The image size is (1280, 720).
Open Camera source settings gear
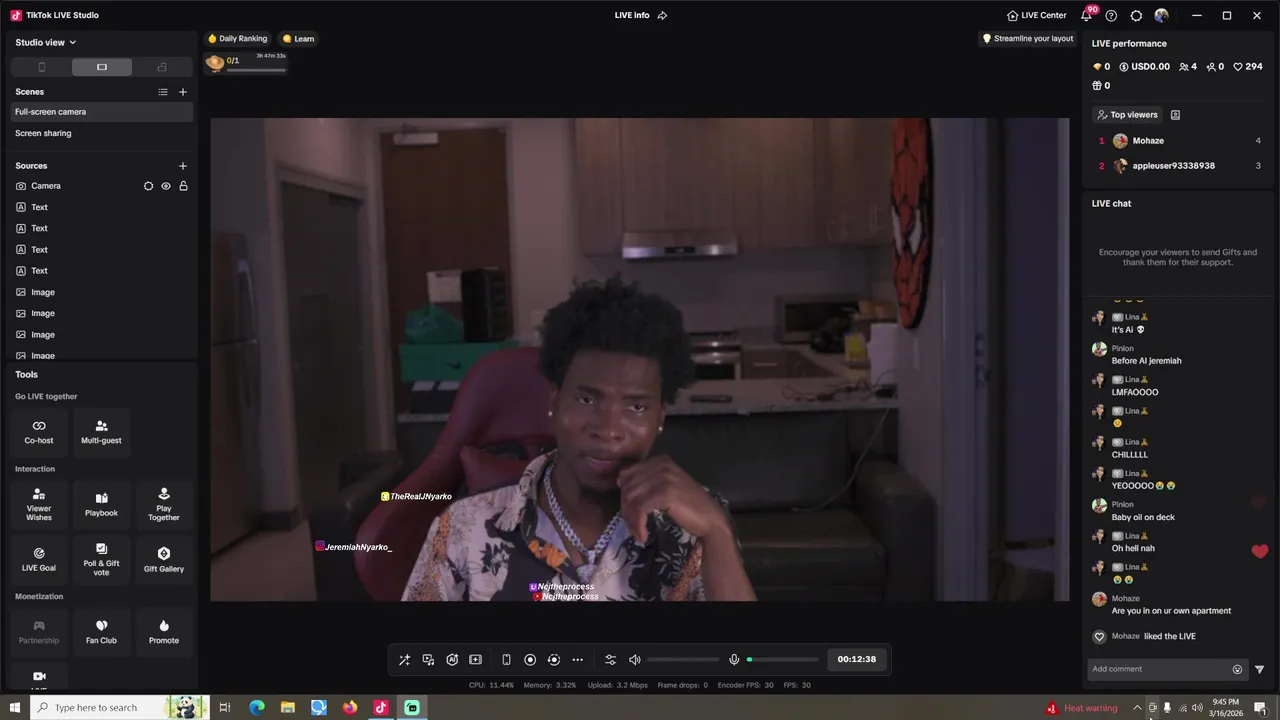coord(148,186)
